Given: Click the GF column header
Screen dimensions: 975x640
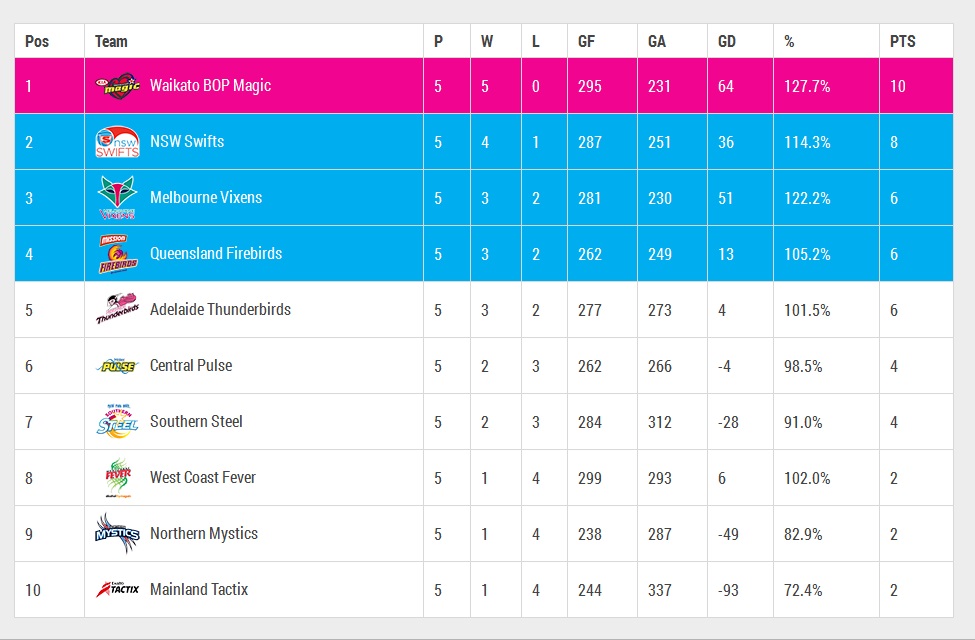Looking at the screenshot, I should point(587,42).
